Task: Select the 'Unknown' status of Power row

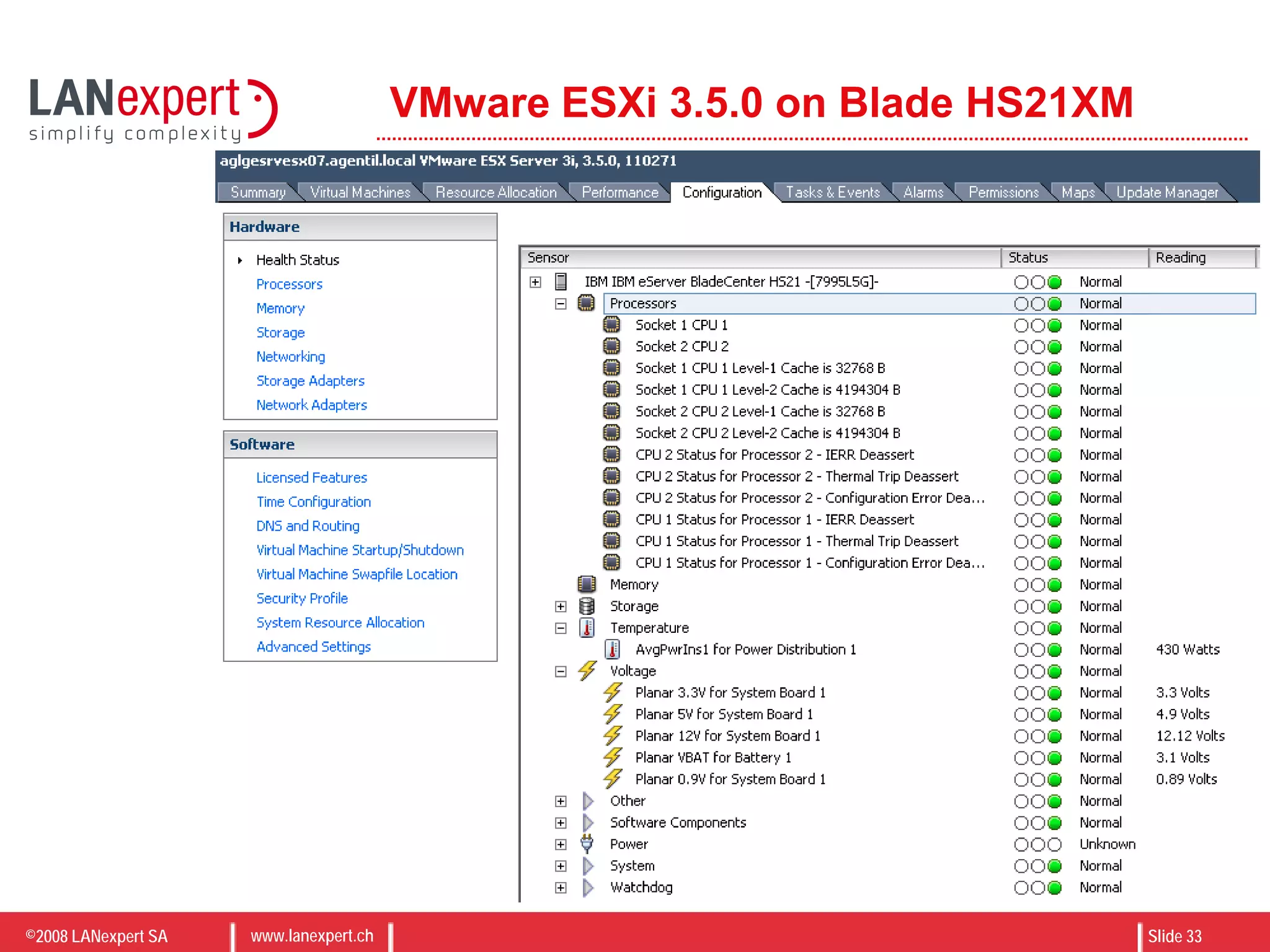Action: pos(1108,844)
